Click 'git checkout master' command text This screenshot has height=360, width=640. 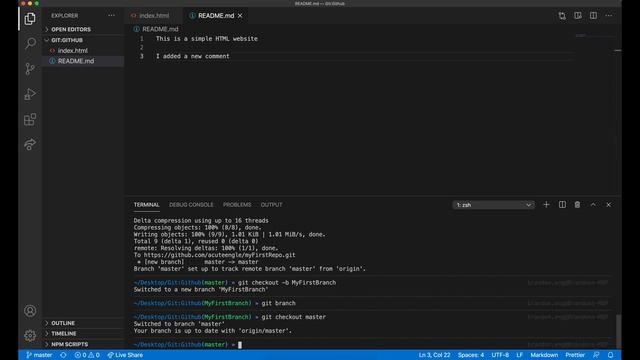point(293,317)
